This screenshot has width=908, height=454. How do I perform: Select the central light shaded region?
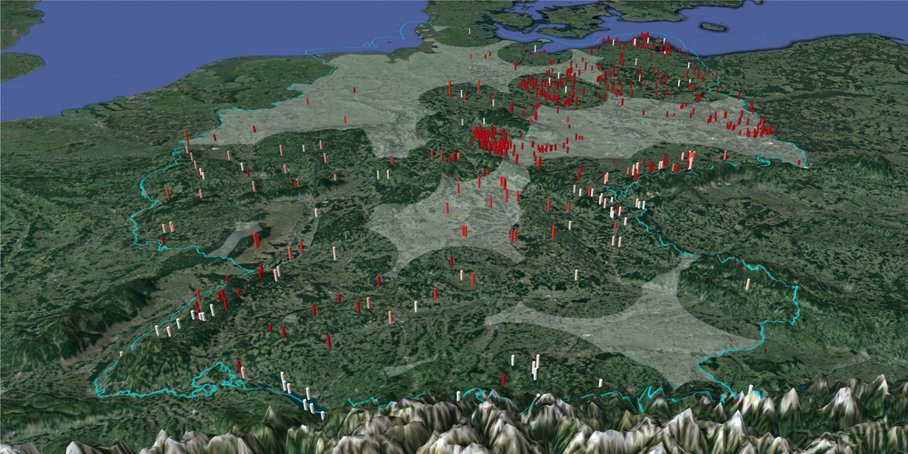coord(445,220)
